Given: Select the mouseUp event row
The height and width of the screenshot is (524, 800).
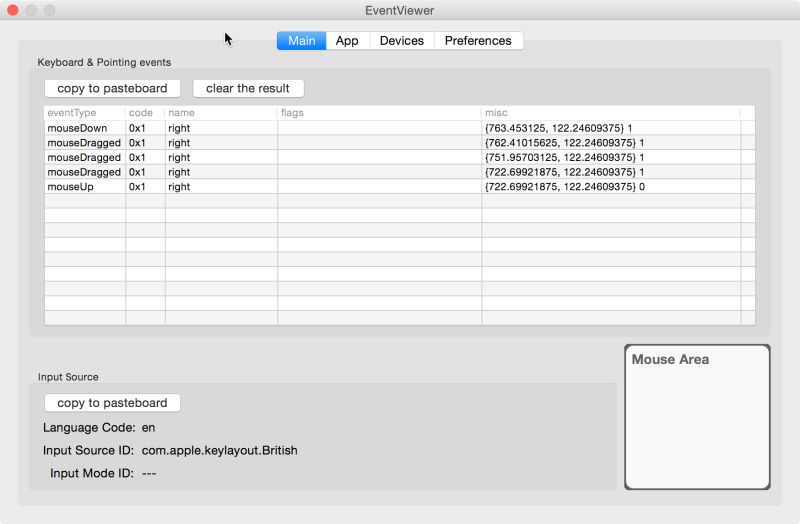Looking at the screenshot, I should (399, 187).
